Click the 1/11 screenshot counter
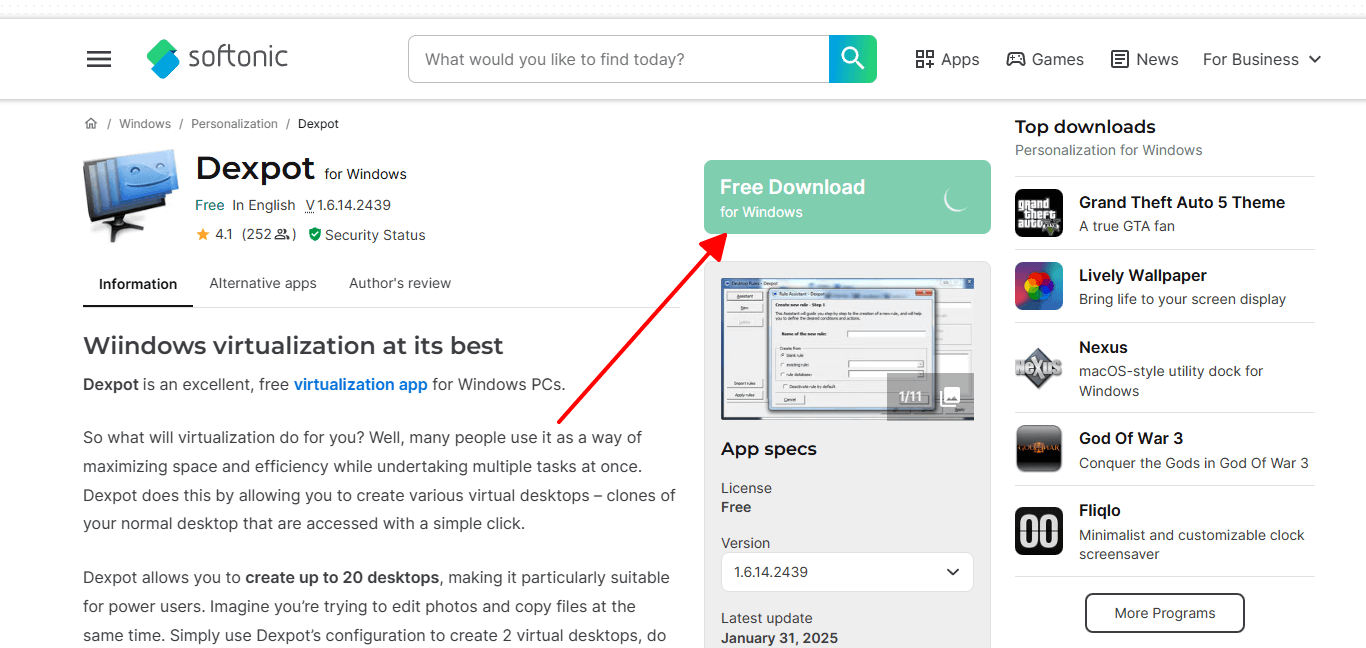 click(x=910, y=397)
